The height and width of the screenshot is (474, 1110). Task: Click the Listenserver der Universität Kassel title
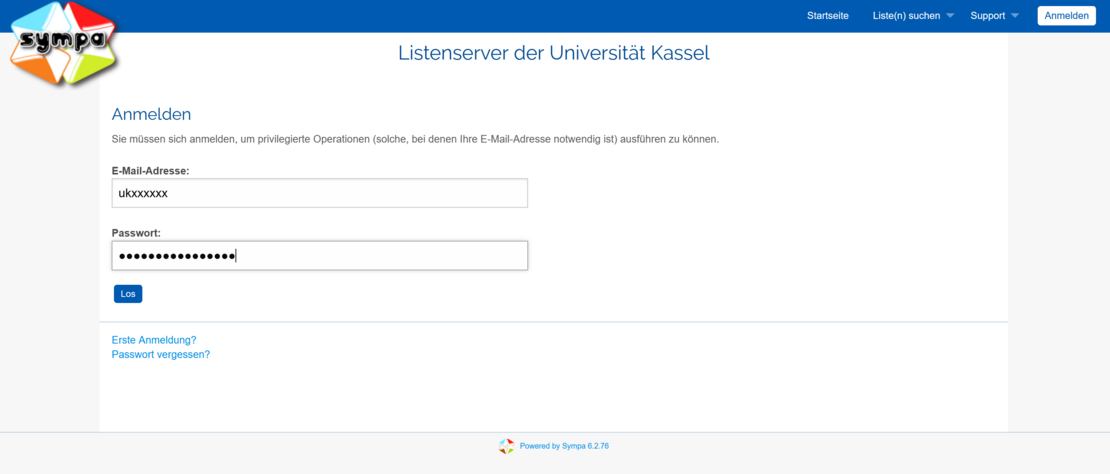pyautogui.click(x=554, y=53)
